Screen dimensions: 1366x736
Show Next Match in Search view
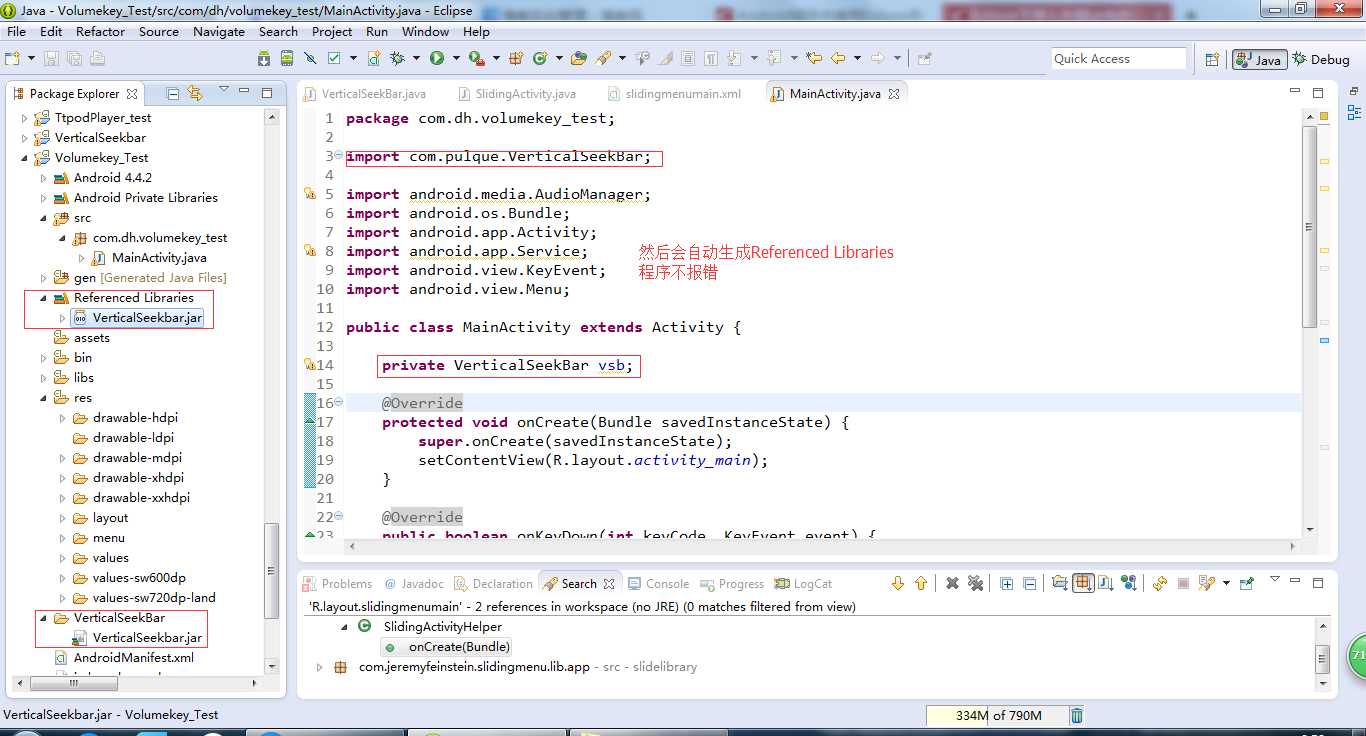tap(897, 583)
